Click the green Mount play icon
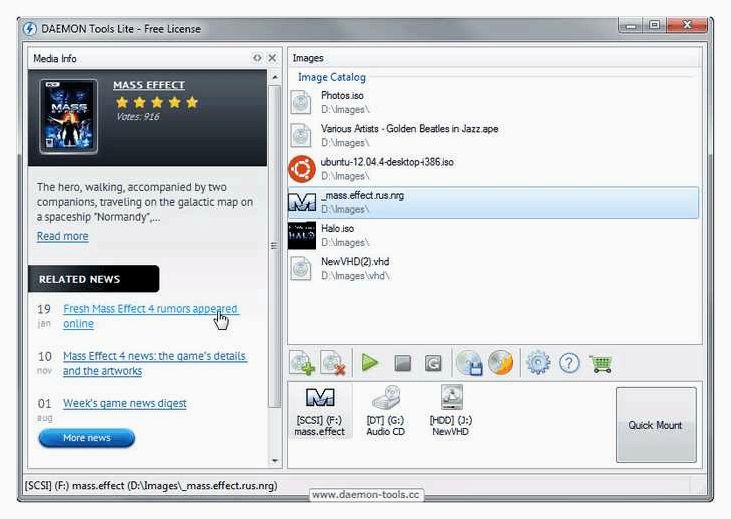Viewport: 731px width, 519px height. pos(370,362)
